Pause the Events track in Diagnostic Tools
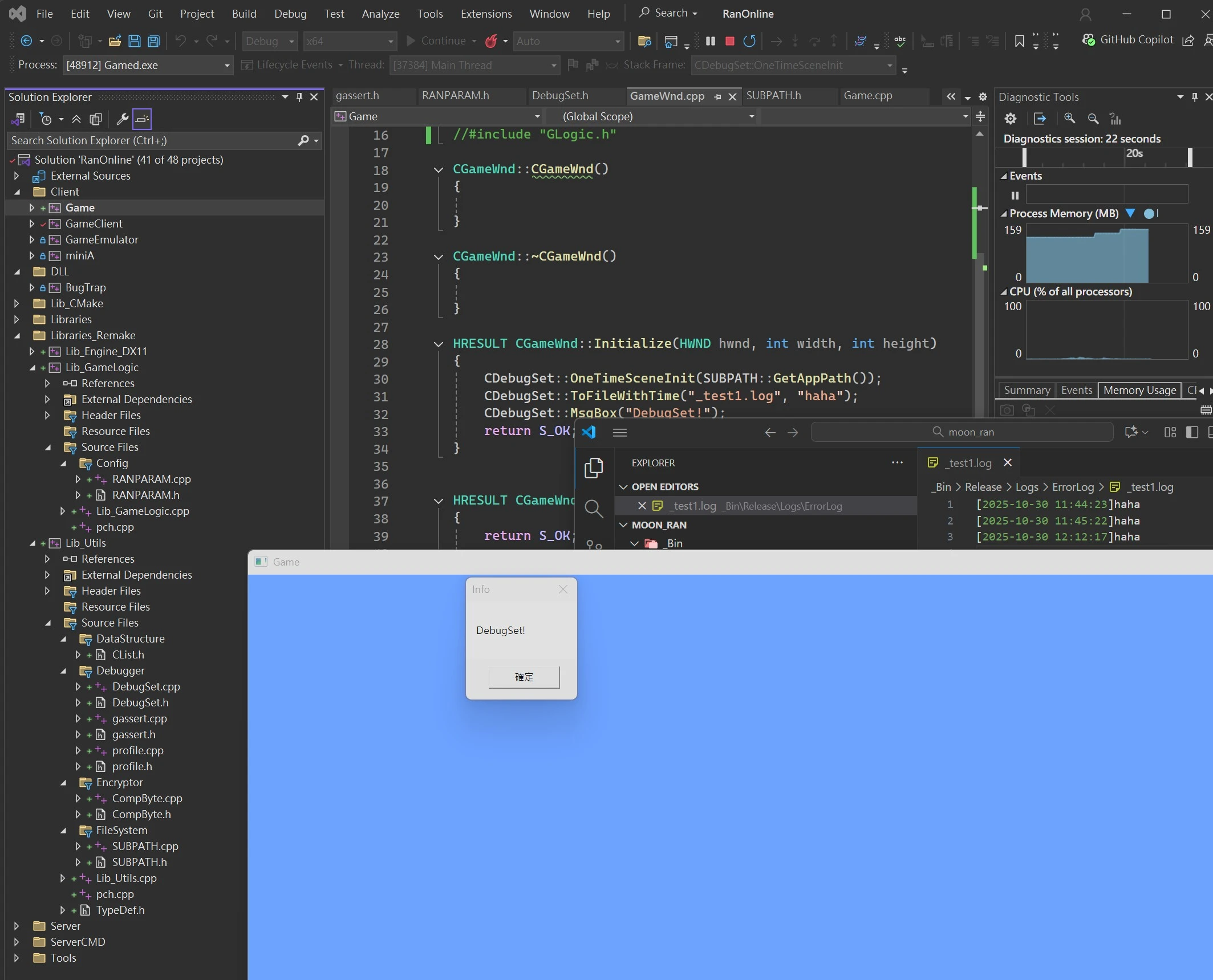Viewport: 1213px width, 980px height. tap(1015, 196)
